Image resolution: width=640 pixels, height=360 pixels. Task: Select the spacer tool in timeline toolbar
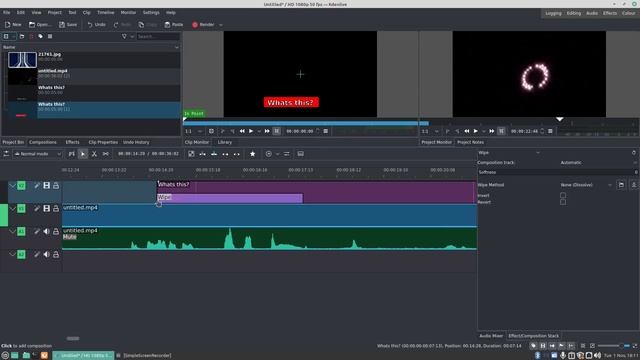(106, 154)
